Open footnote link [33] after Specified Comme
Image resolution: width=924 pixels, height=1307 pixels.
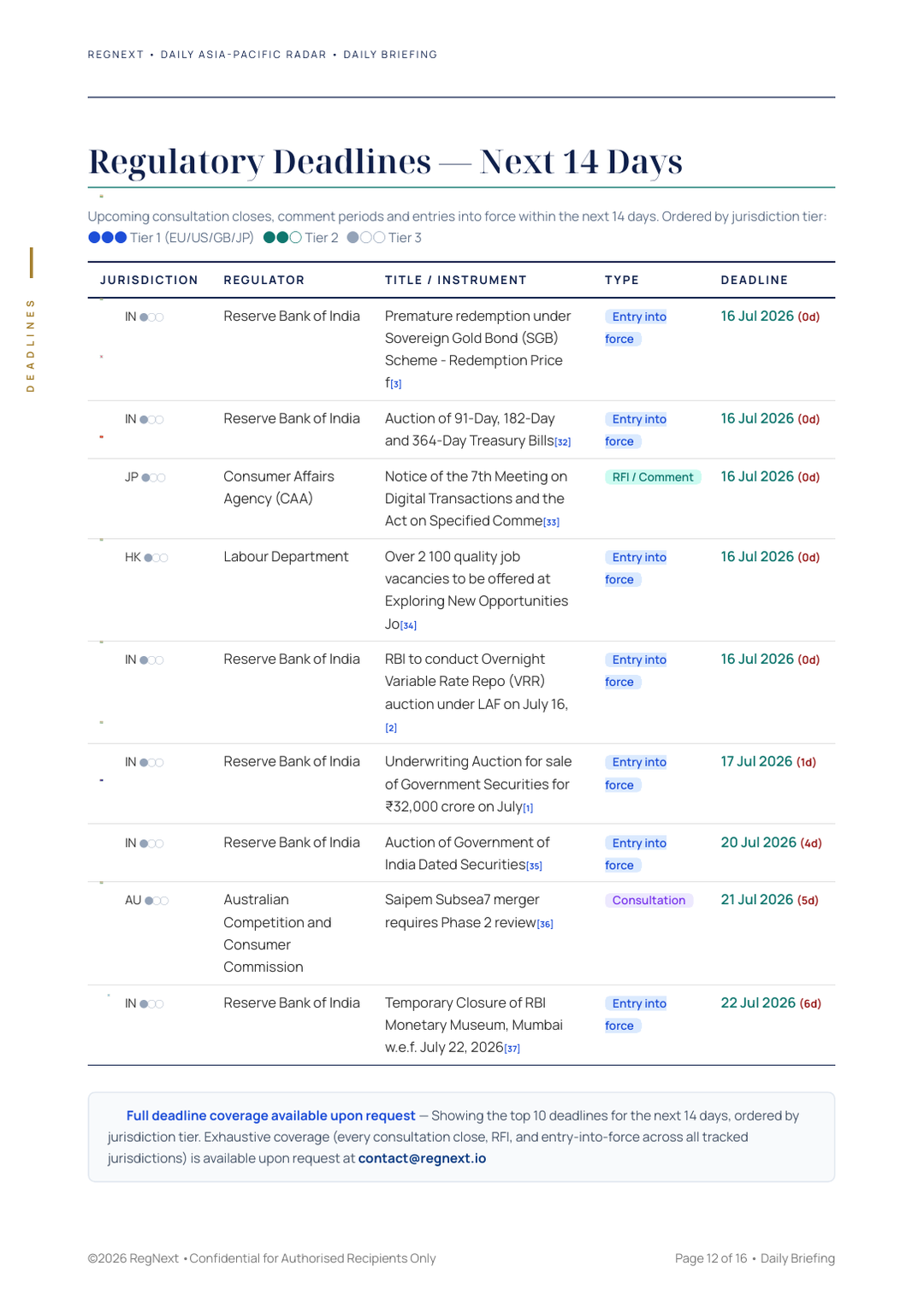tap(552, 523)
